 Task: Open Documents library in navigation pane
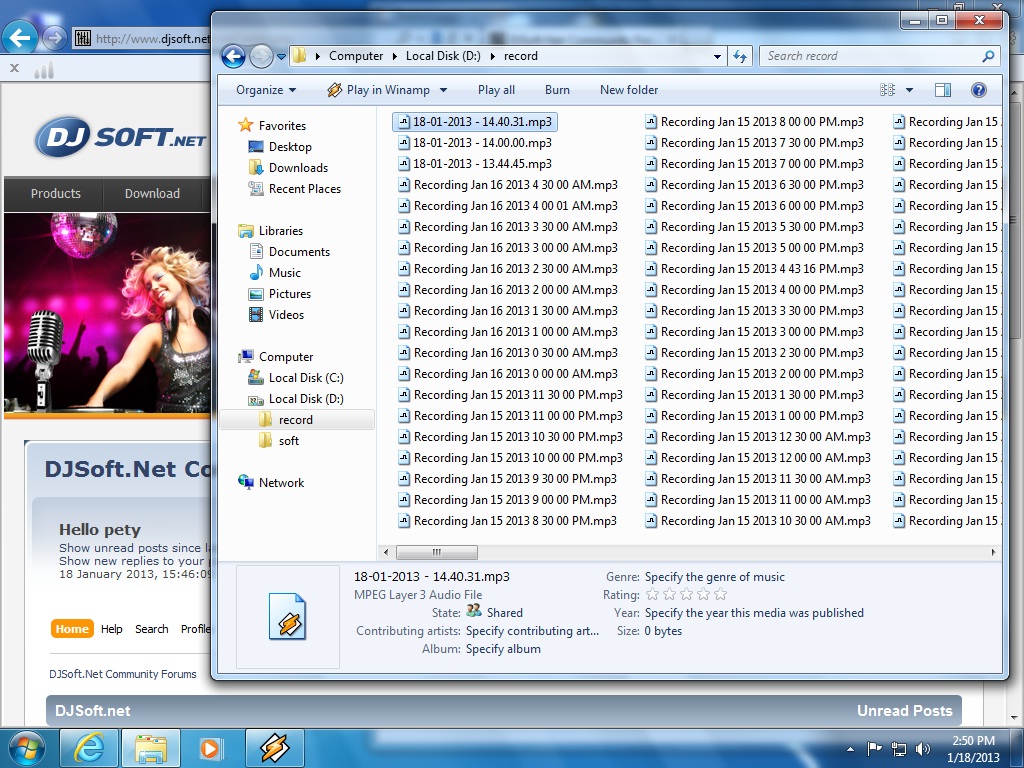(x=299, y=251)
